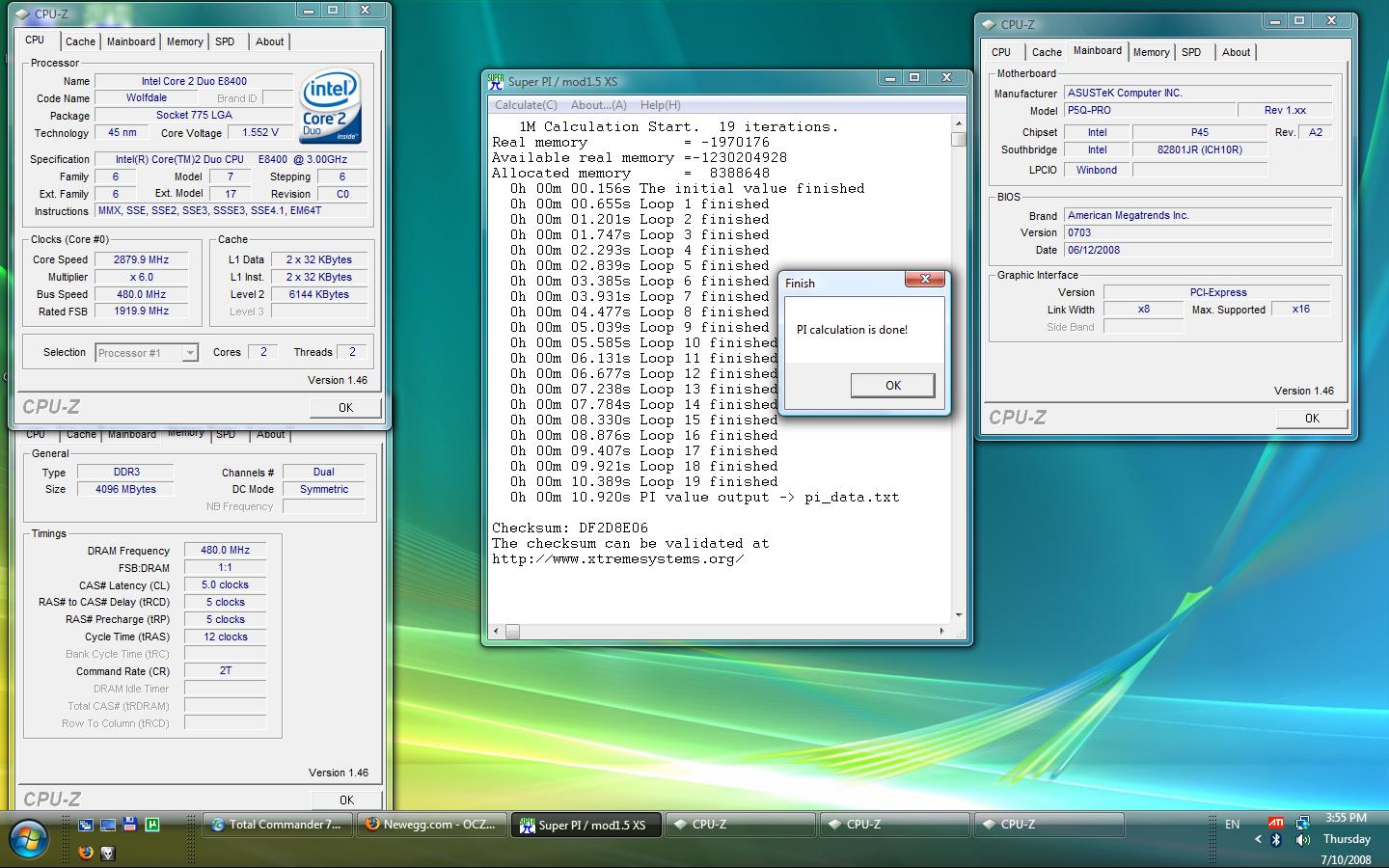Open the volume speaker tray icon
The image size is (1389, 868).
point(1301,841)
